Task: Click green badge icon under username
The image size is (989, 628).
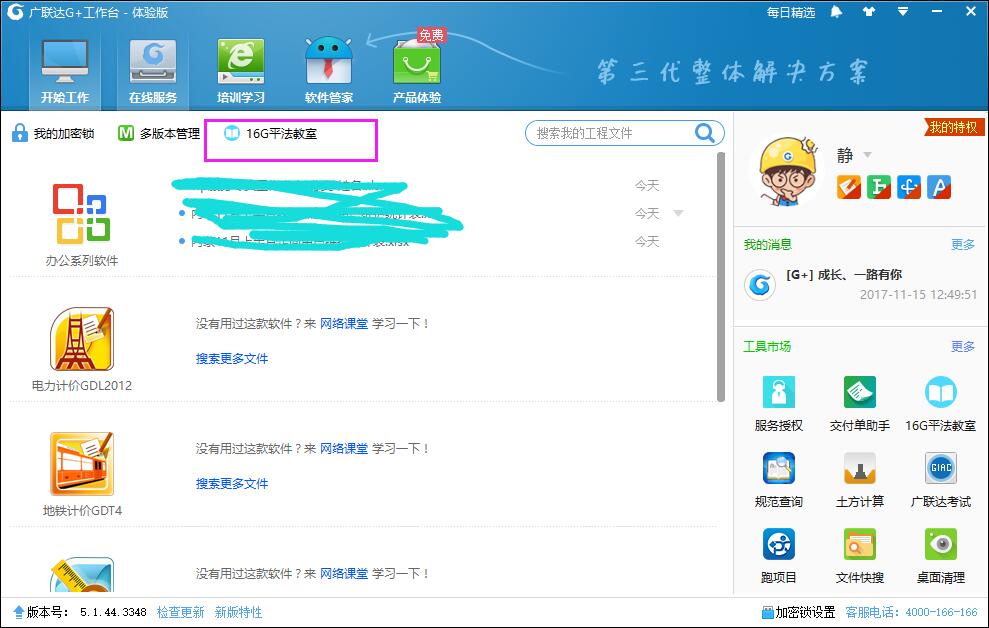Action: tap(879, 187)
